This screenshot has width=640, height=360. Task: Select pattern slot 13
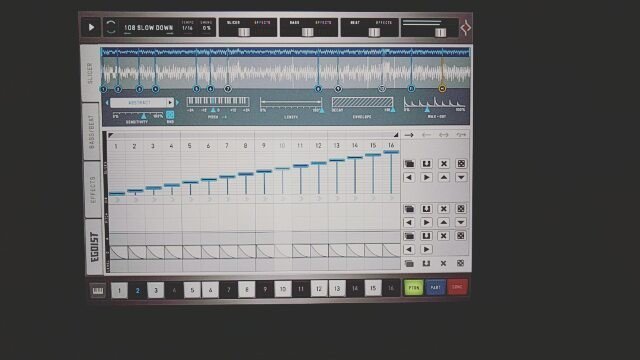pos(337,289)
